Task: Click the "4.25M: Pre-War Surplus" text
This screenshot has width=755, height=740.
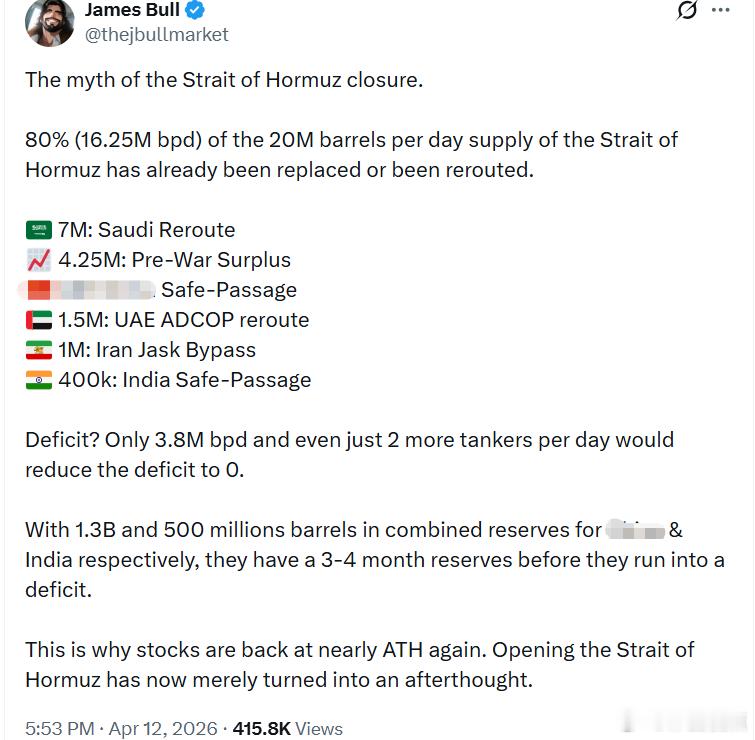Action: (x=175, y=260)
